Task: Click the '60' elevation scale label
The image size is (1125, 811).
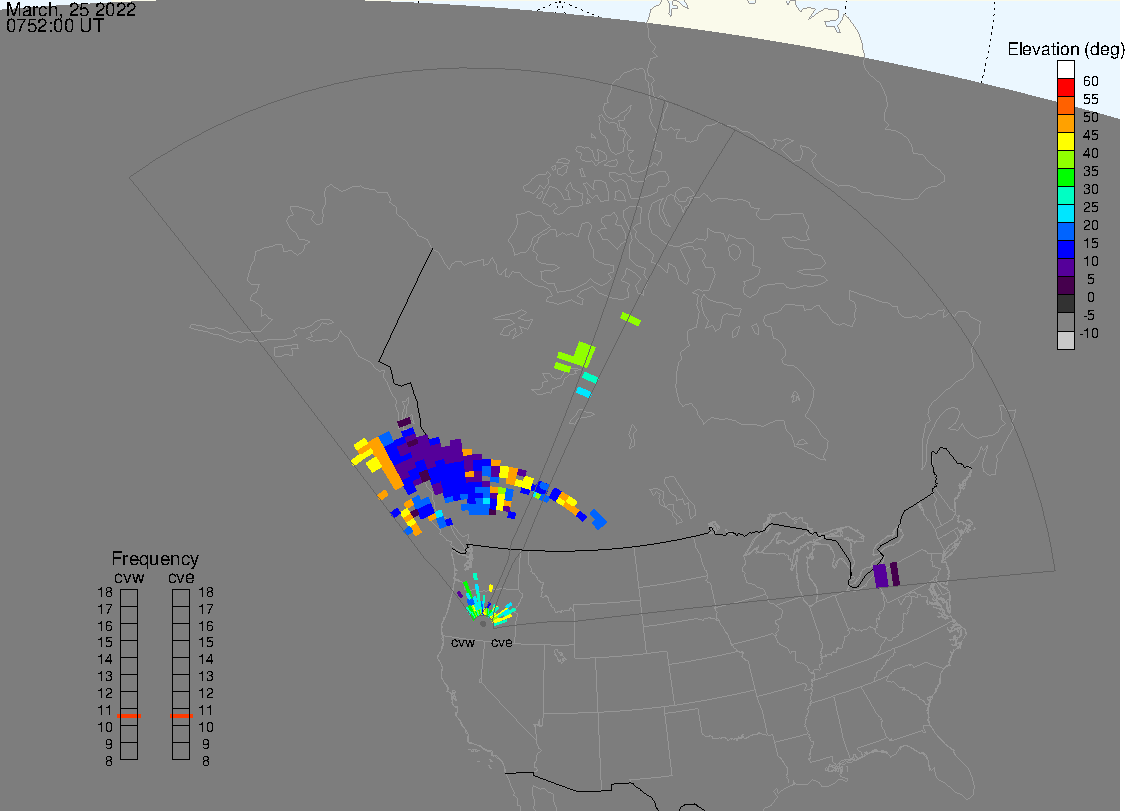Action: click(x=1091, y=81)
